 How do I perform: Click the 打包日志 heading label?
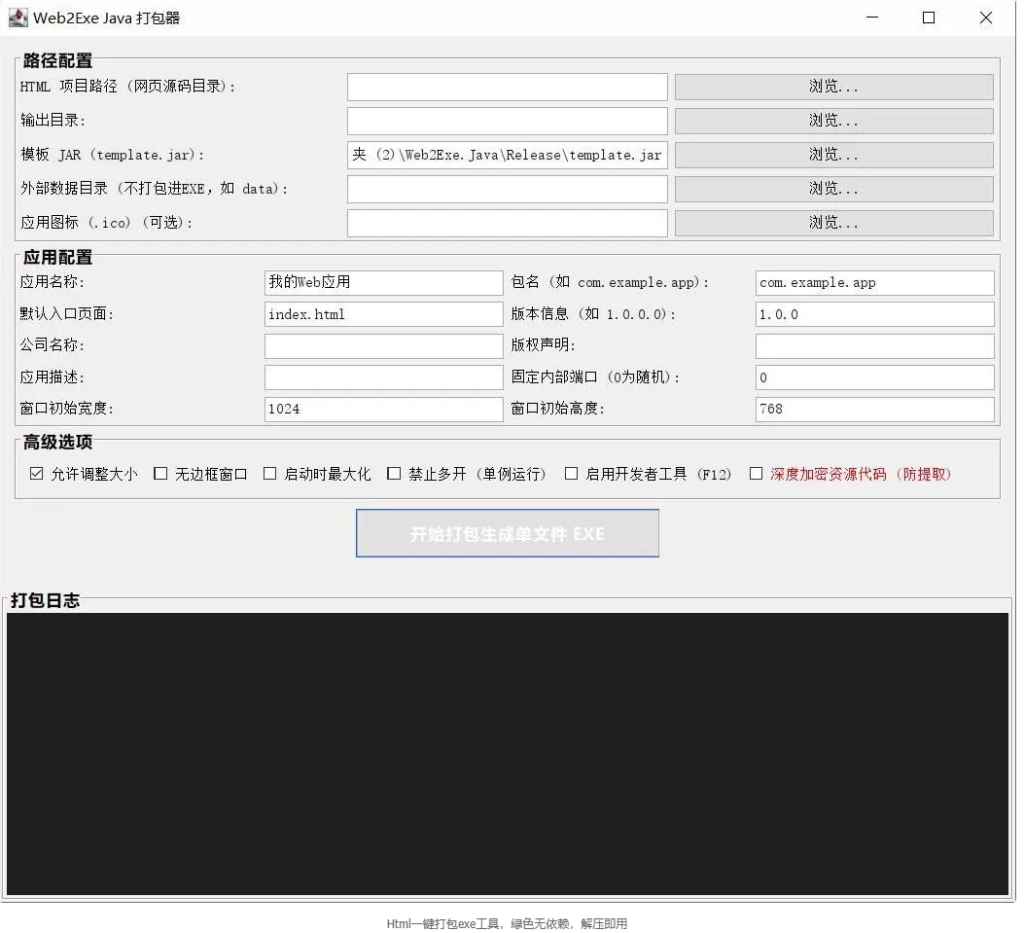pyautogui.click(x=45, y=599)
